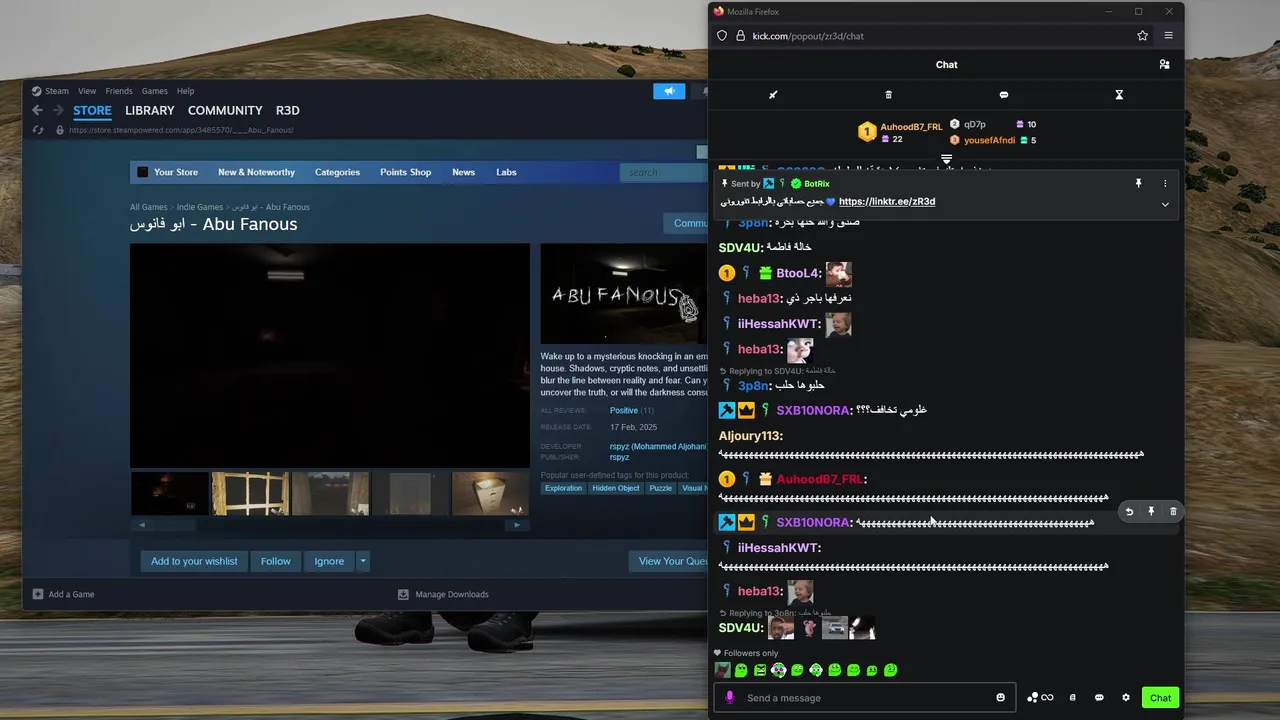This screenshot has width=1280, height=720.
Task: Click the Indie Games breadcrumb link
Action: (200, 207)
